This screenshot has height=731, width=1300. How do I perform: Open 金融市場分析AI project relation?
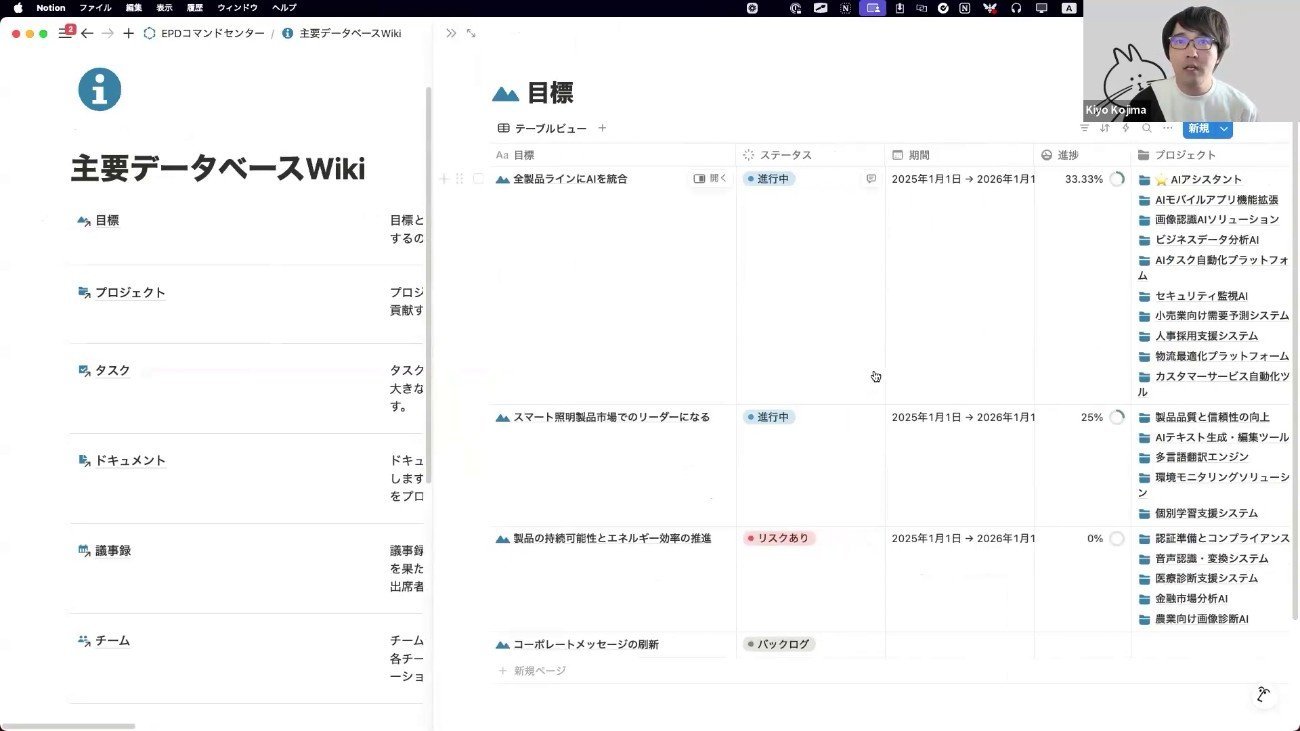(x=1183, y=598)
